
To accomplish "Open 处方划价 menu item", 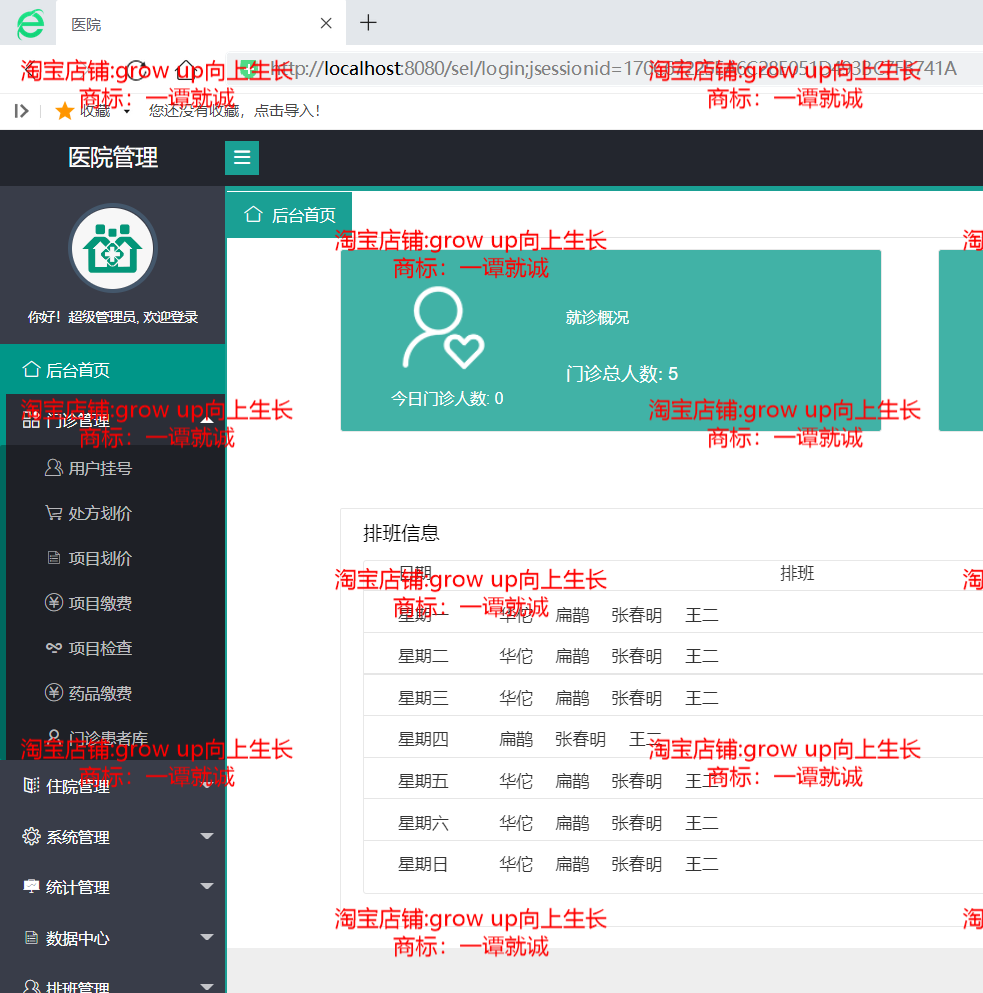I will click(x=100, y=513).
